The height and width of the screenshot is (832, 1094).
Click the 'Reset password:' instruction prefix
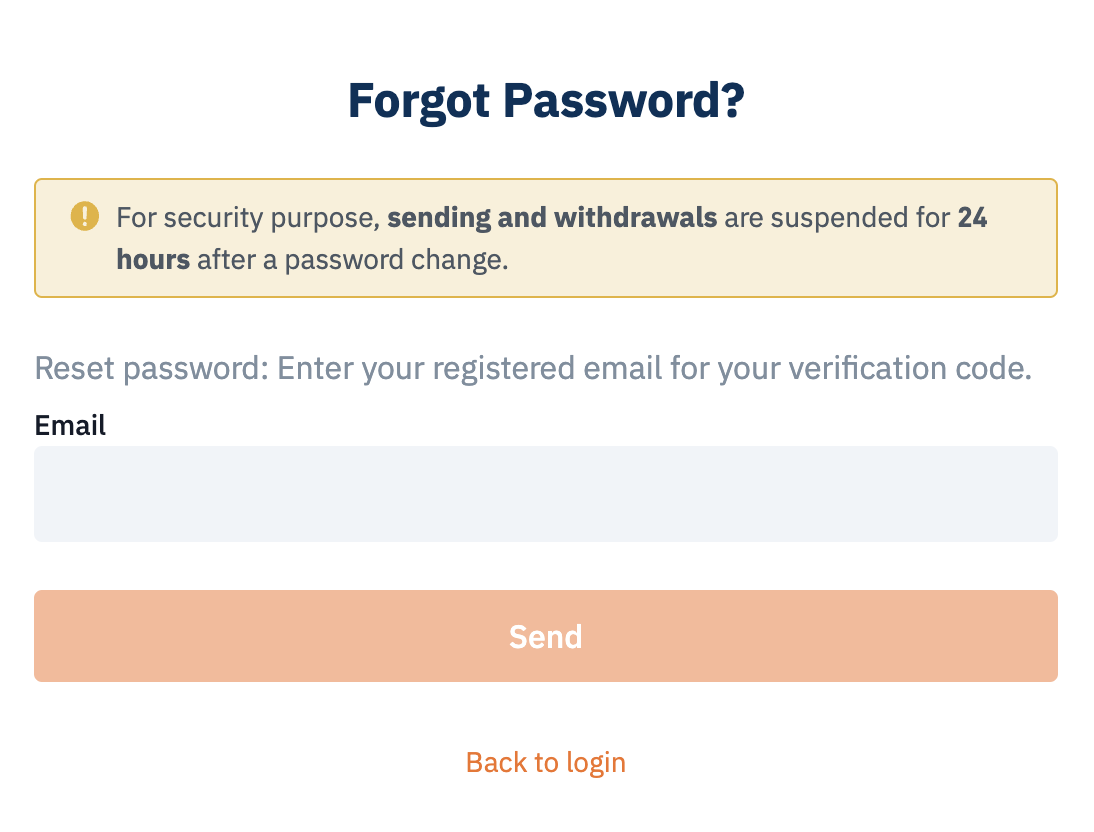point(151,369)
